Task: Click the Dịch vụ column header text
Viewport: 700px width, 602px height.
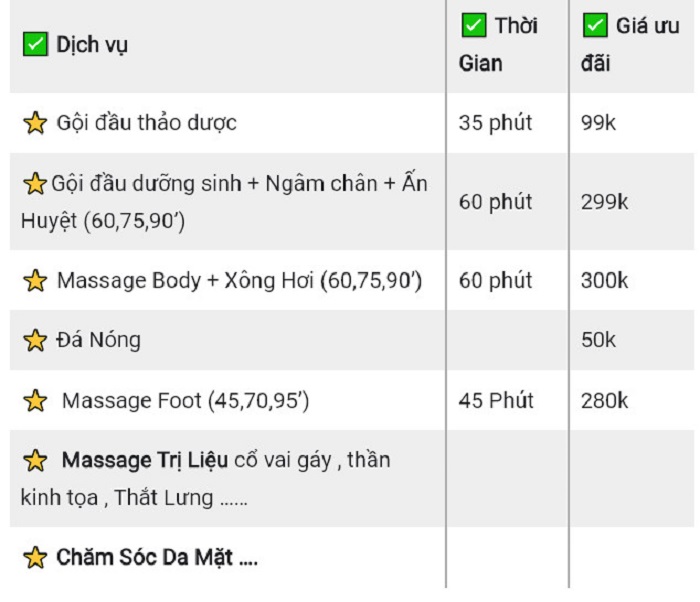Action: [x=92, y=45]
